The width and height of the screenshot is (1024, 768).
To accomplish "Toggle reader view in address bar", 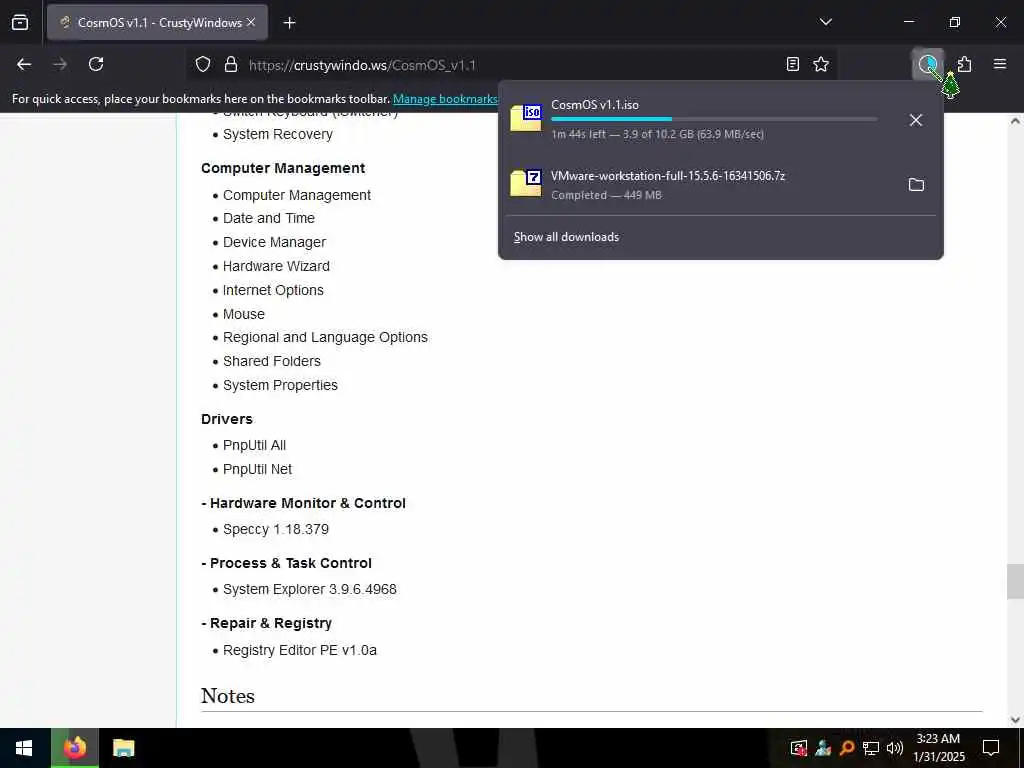I will 792,64.
